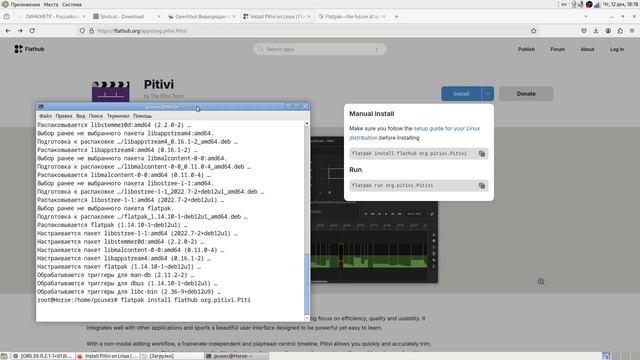Close the Flatpak future of apps tab
640x360 pixels.
click(384, 16)
